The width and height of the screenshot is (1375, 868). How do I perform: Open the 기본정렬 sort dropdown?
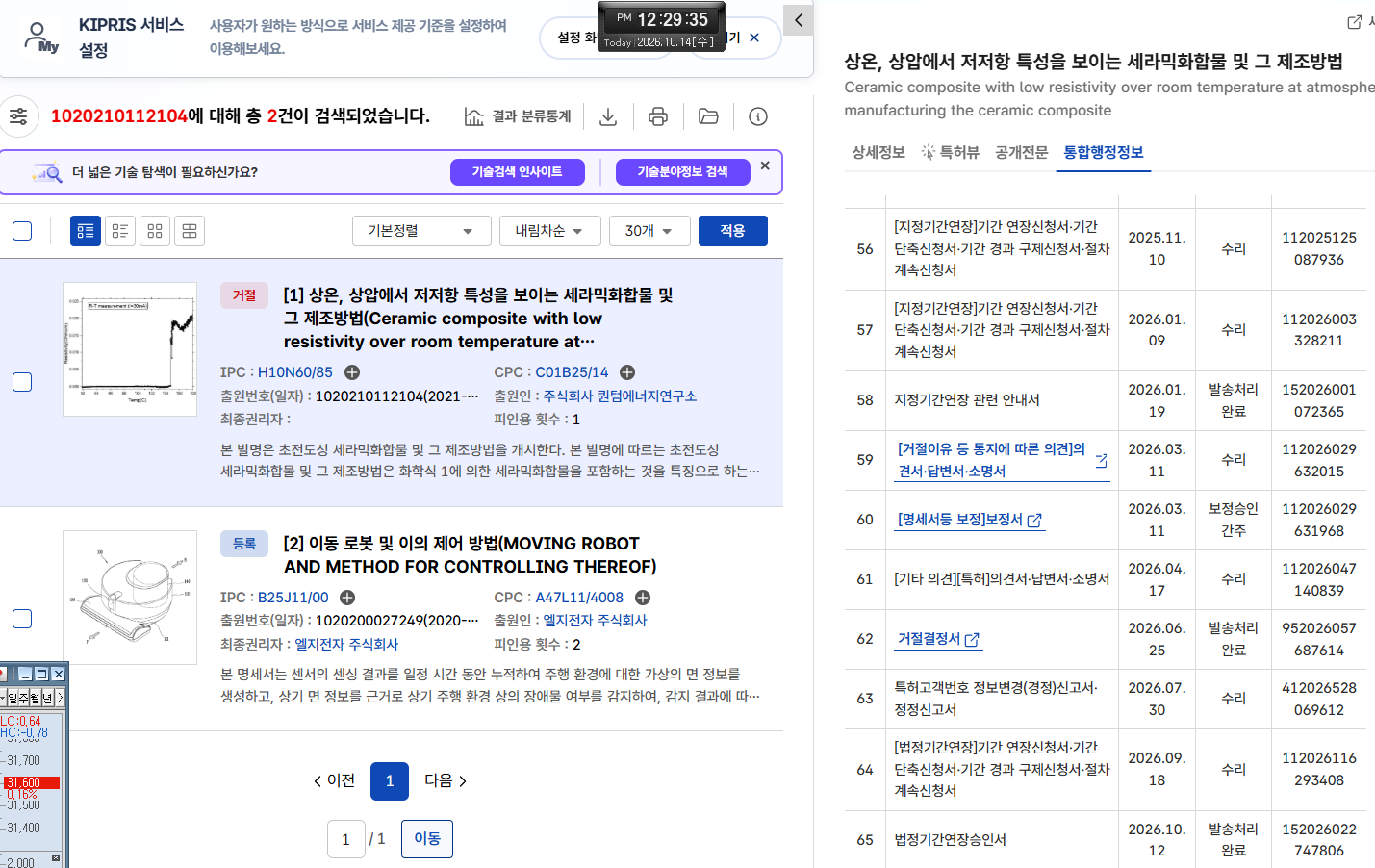[x=421, y=231]
